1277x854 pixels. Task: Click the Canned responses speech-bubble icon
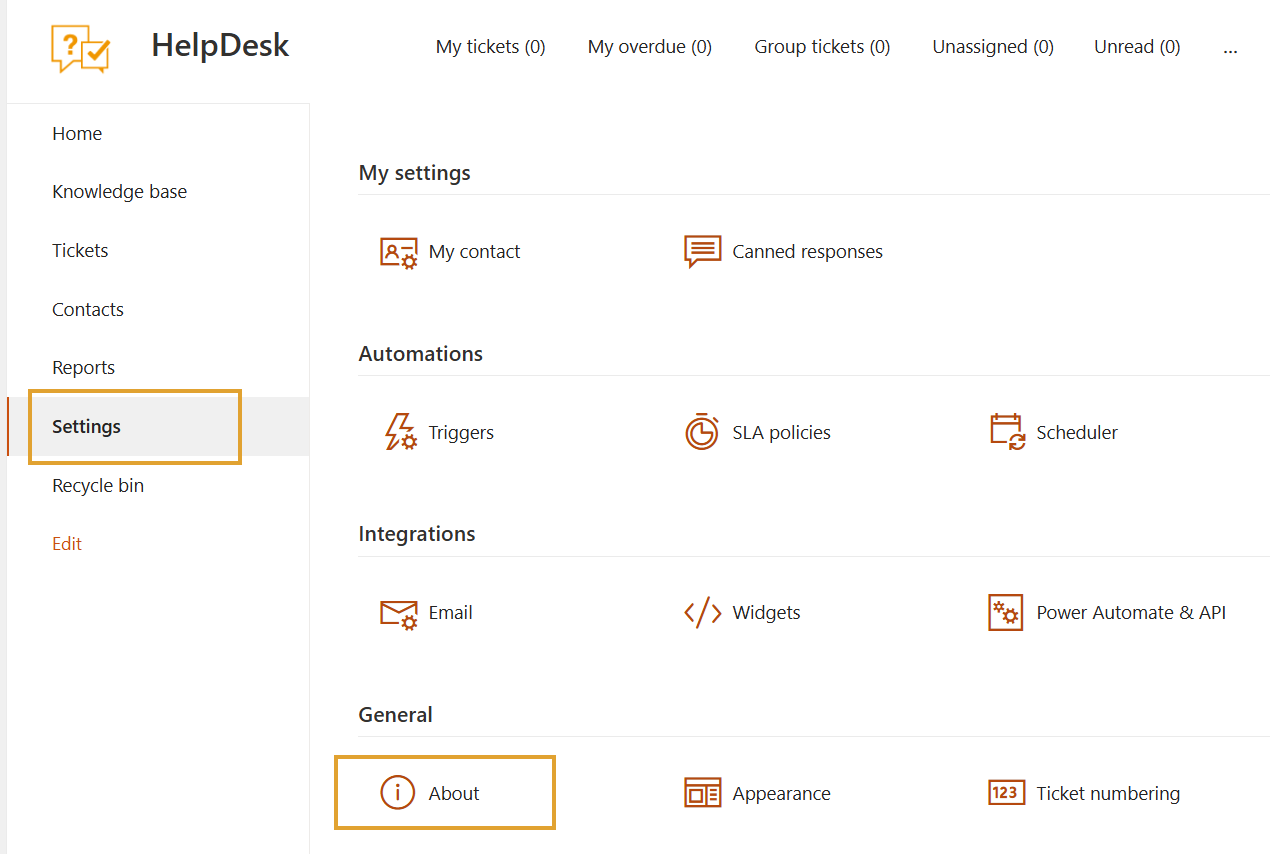coord(702,252)
